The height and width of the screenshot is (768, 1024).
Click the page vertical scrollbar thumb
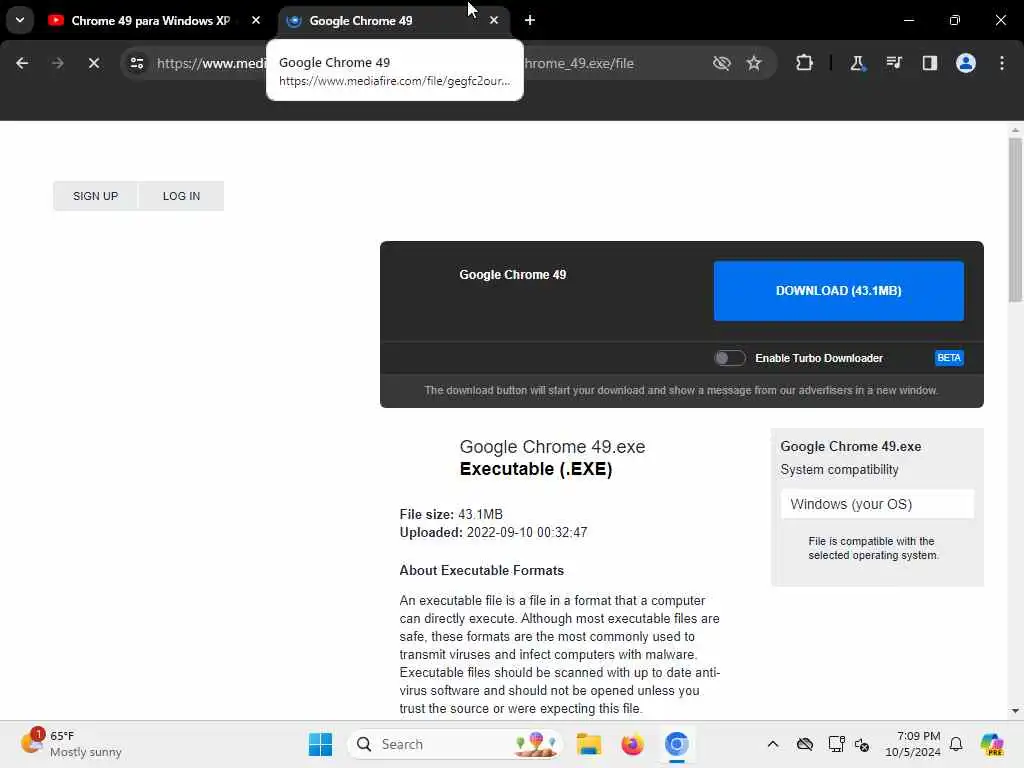click(x=1015, y=219)
